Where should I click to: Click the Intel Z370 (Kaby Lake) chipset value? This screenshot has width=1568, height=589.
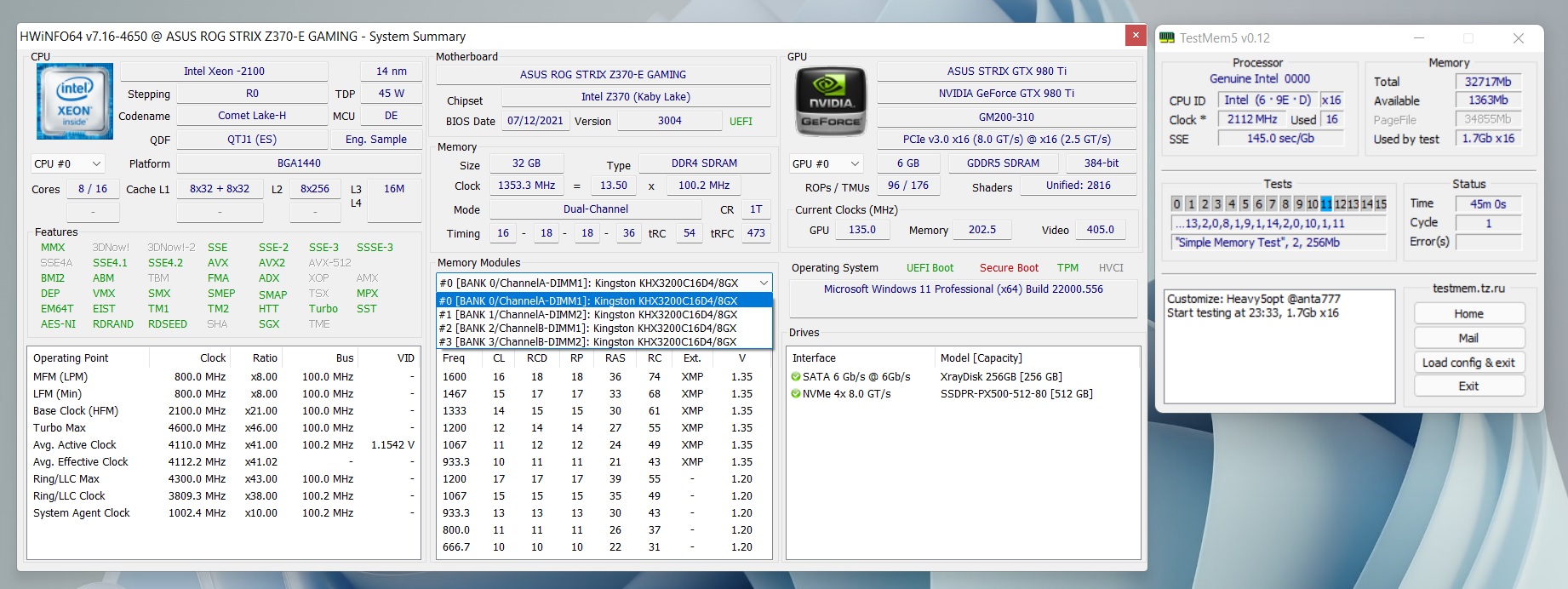(636, 97)
